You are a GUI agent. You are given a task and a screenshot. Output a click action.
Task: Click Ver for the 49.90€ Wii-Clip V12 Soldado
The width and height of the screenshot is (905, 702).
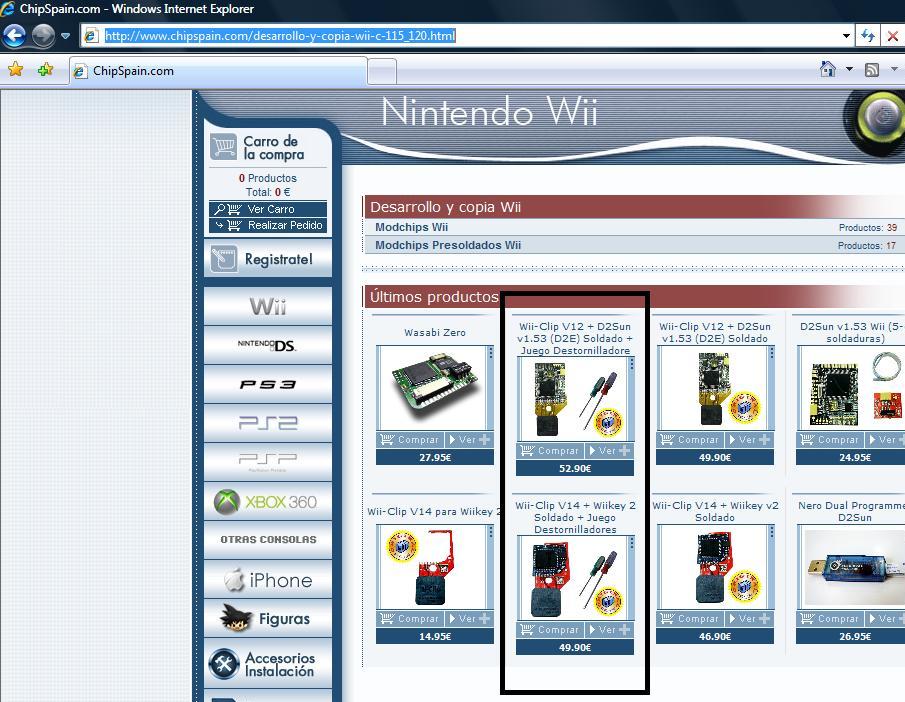(749, 439)
